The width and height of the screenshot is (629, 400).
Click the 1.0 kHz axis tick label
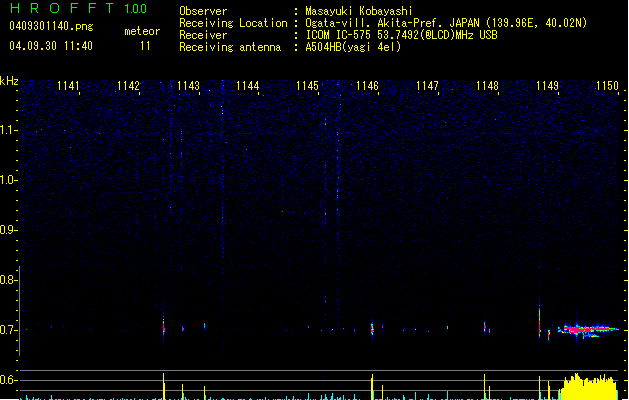[x=8, y=180]
